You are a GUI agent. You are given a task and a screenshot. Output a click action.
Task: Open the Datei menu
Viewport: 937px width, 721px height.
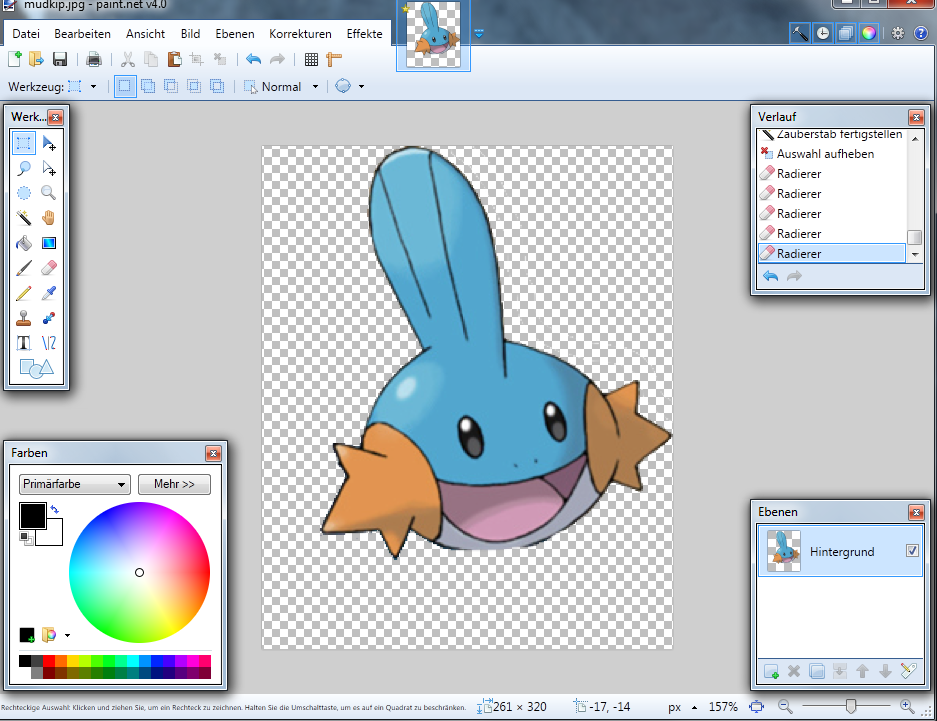point(26,34)
